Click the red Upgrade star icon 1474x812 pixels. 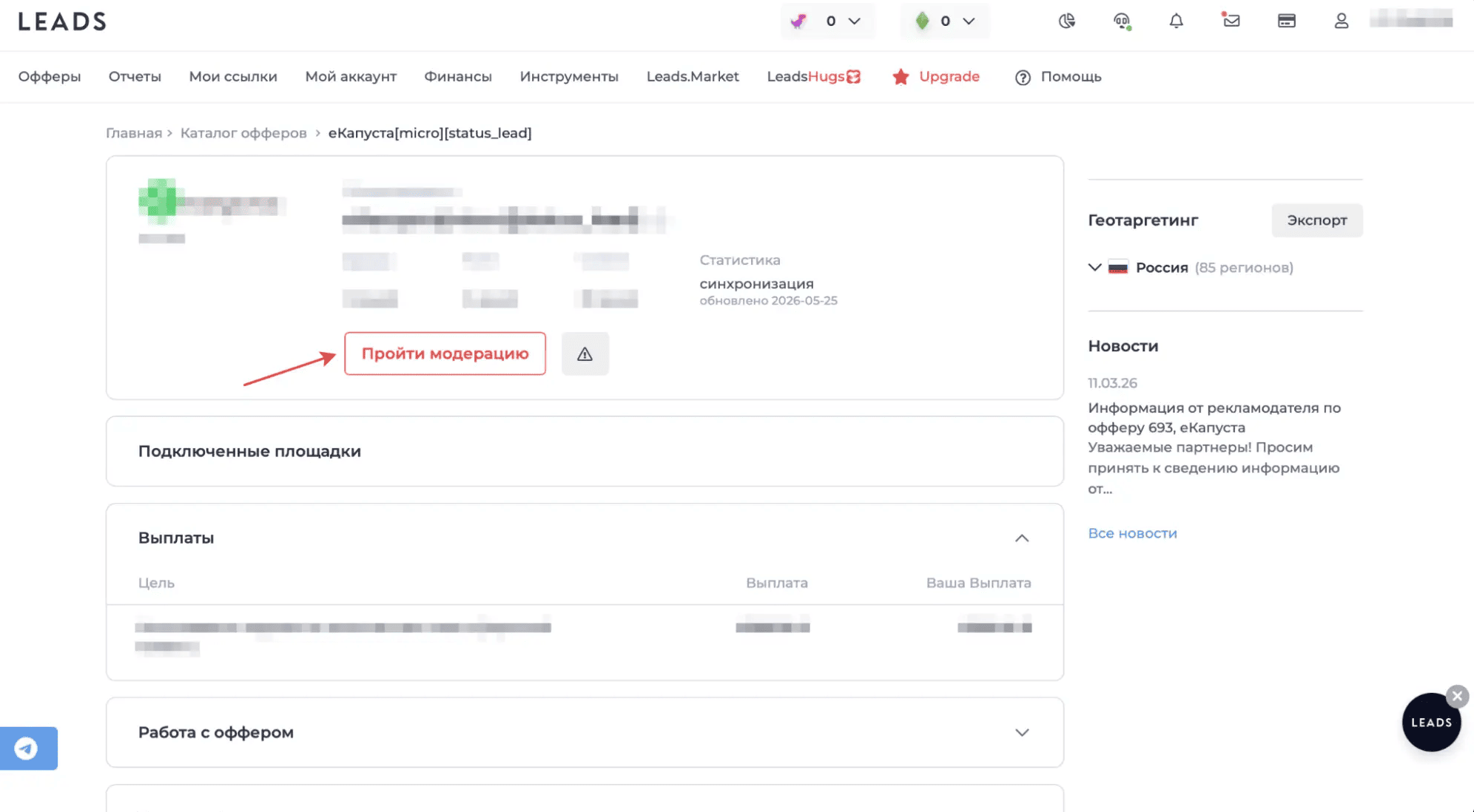(901, 77)
